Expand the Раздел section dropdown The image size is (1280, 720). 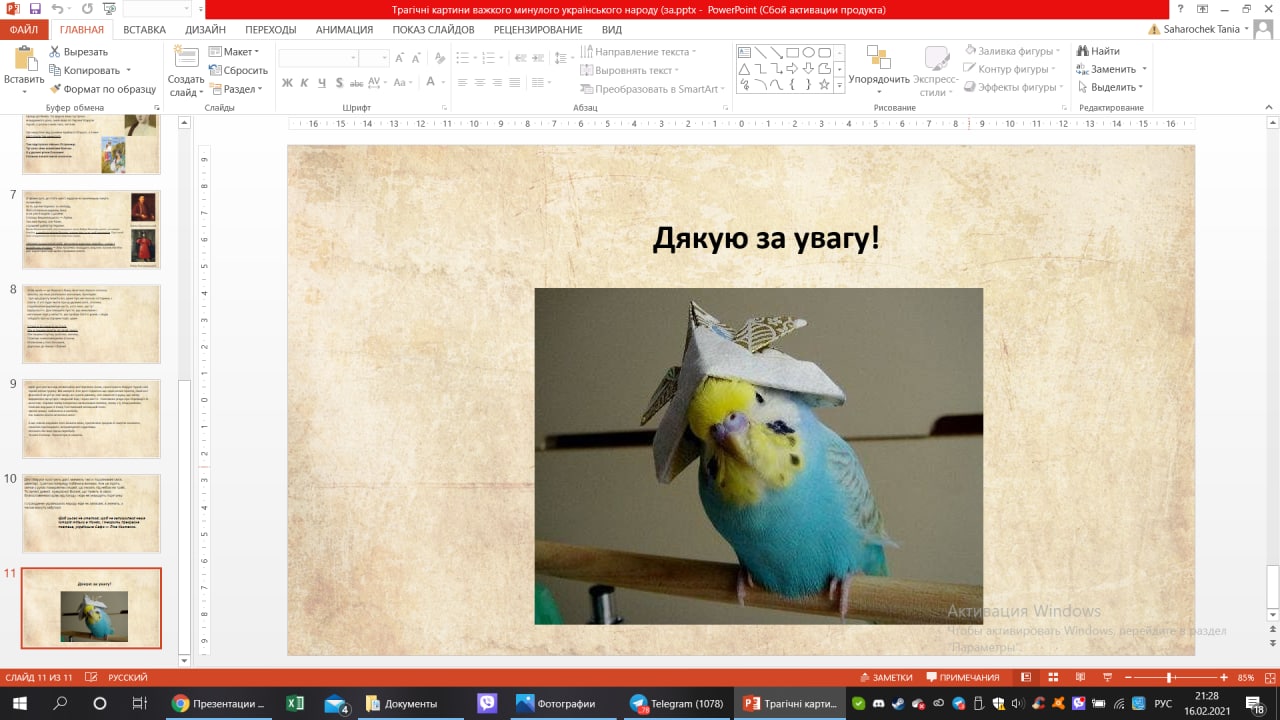click(236, 89)
